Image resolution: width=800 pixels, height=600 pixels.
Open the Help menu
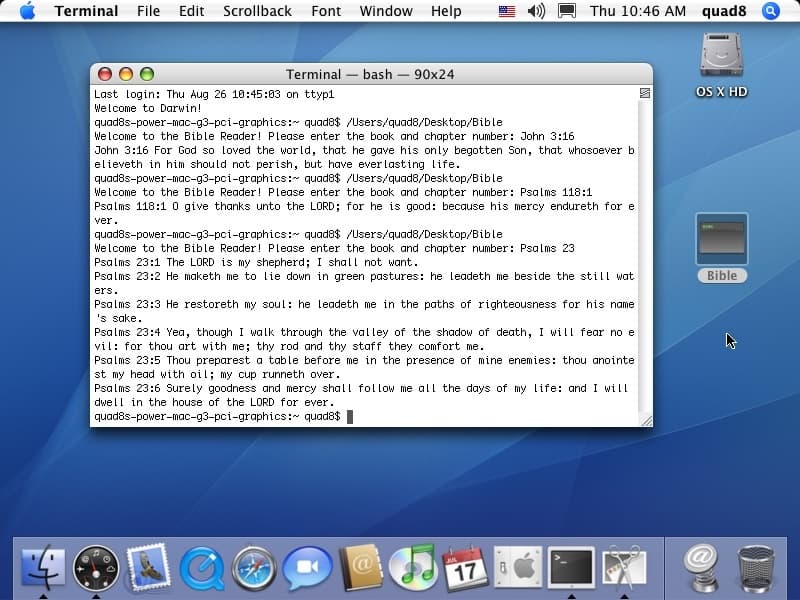coord(446,11)
